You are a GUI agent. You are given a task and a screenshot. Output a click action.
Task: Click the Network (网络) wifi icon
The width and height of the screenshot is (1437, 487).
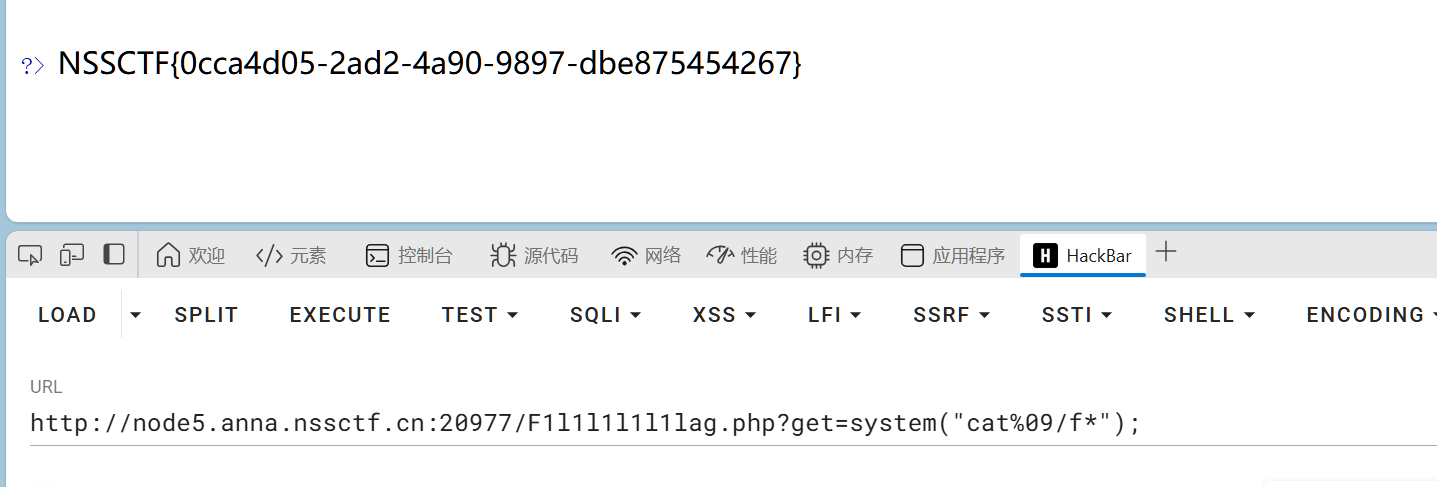tap(625, 256)
